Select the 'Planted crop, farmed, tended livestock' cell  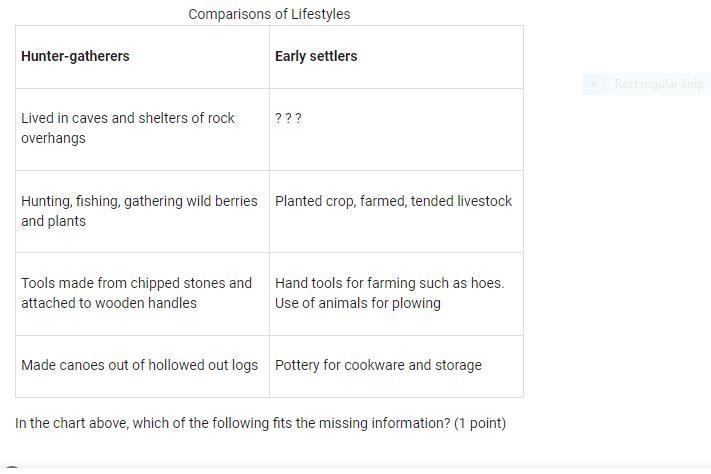[x=393, y=201]
